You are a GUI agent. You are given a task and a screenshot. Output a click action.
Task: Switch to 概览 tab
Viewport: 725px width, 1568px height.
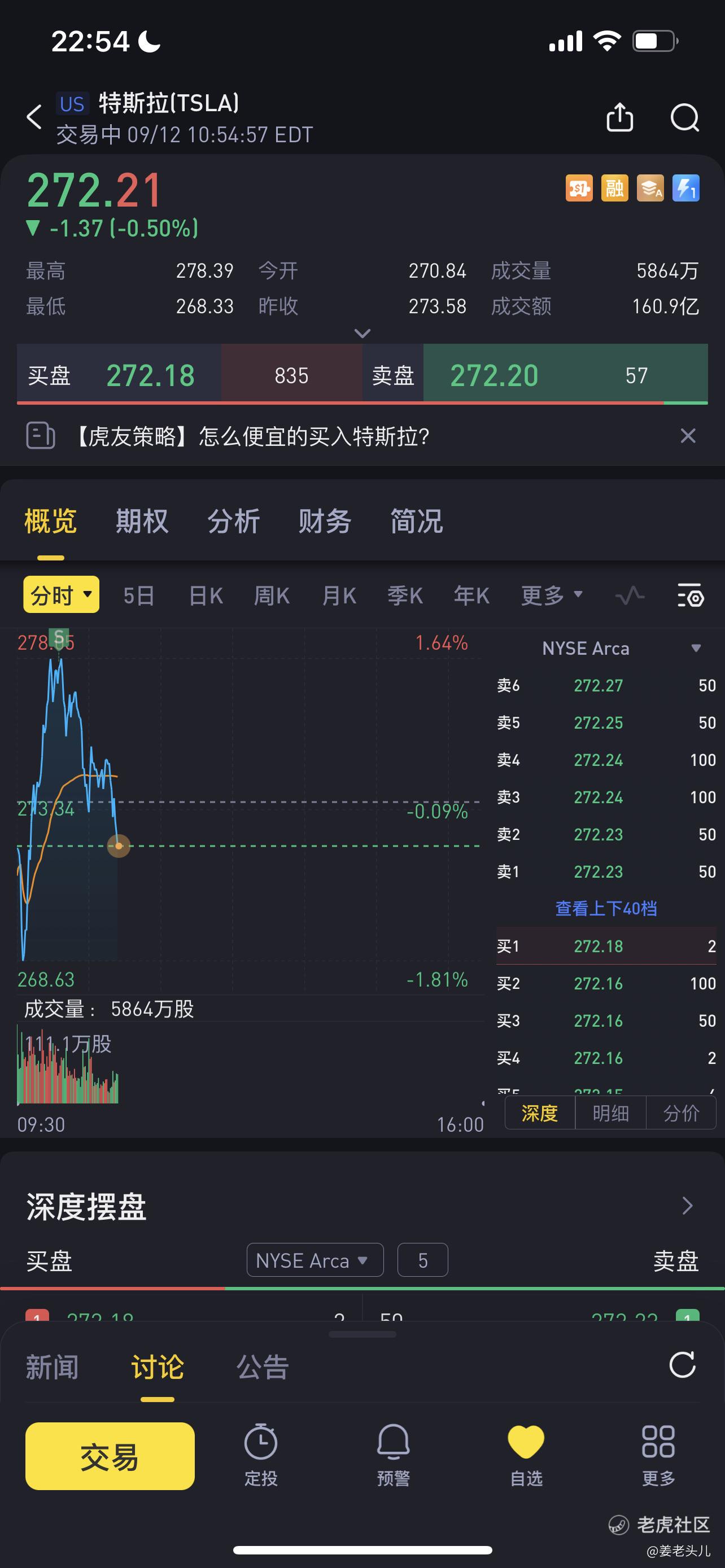[50, 522]
